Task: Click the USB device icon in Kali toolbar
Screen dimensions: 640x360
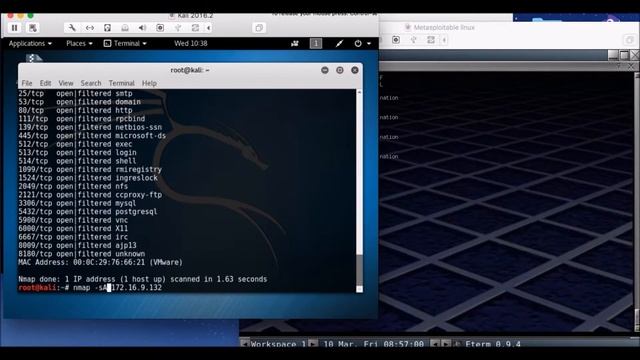Action: (178, 28)
